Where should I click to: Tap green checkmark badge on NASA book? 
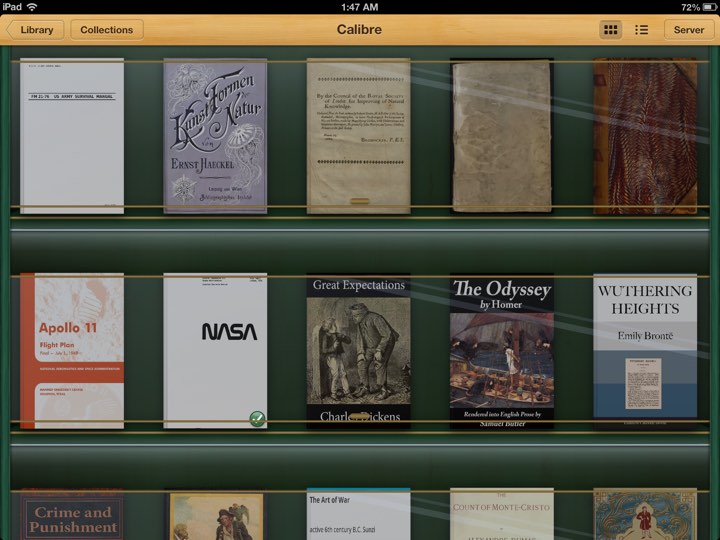coord(257,419)
